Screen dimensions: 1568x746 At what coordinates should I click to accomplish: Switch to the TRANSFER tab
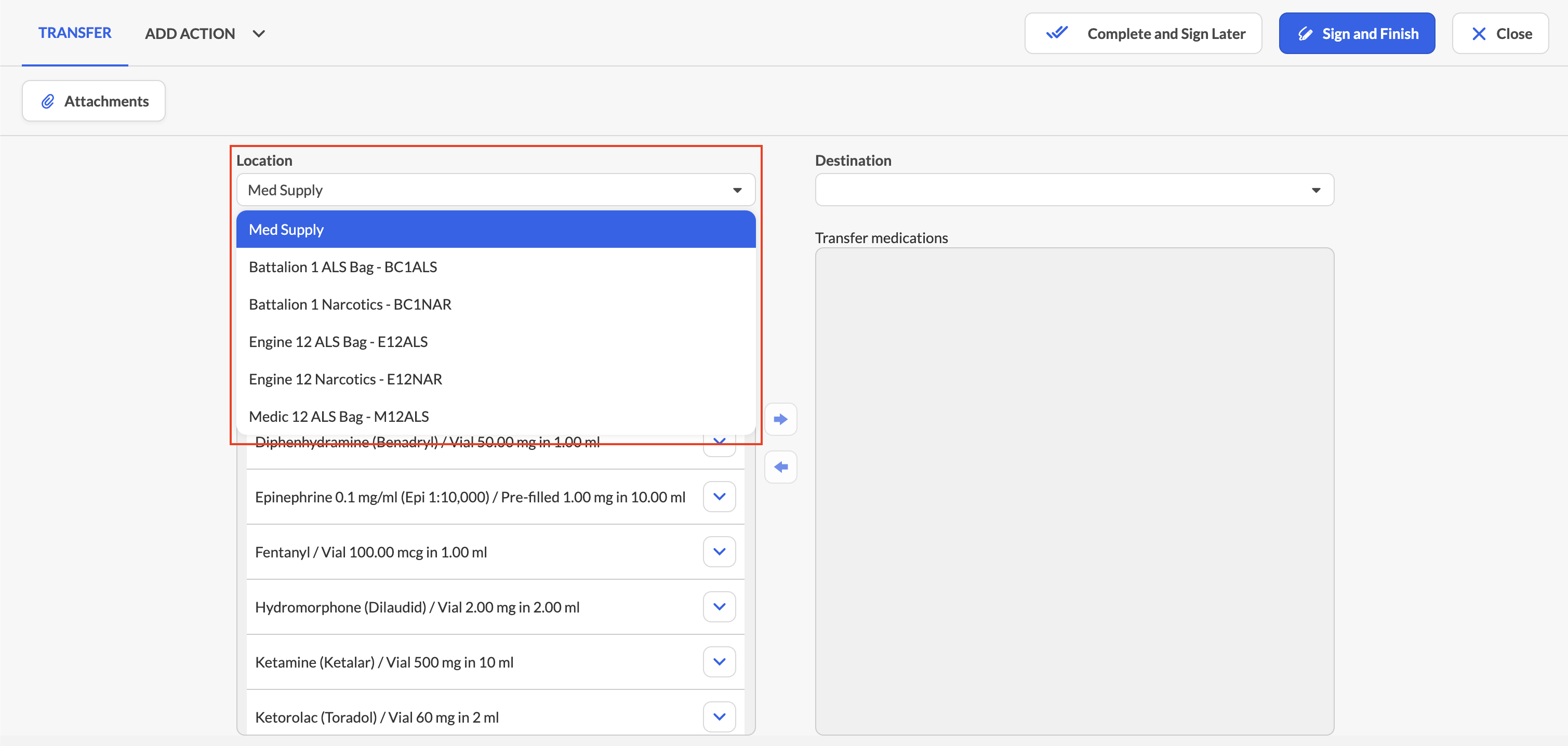click(x=75, y=33)
